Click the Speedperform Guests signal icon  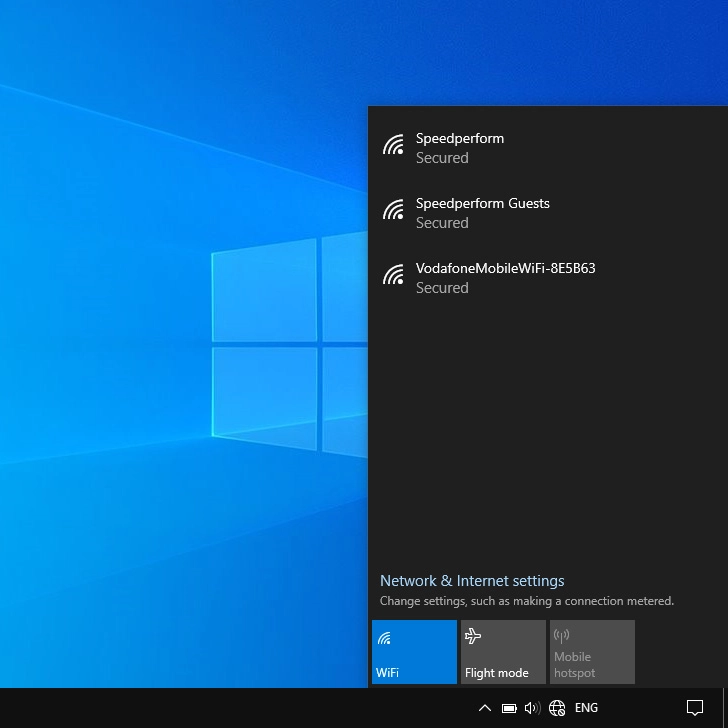click(x=393, y=211)
